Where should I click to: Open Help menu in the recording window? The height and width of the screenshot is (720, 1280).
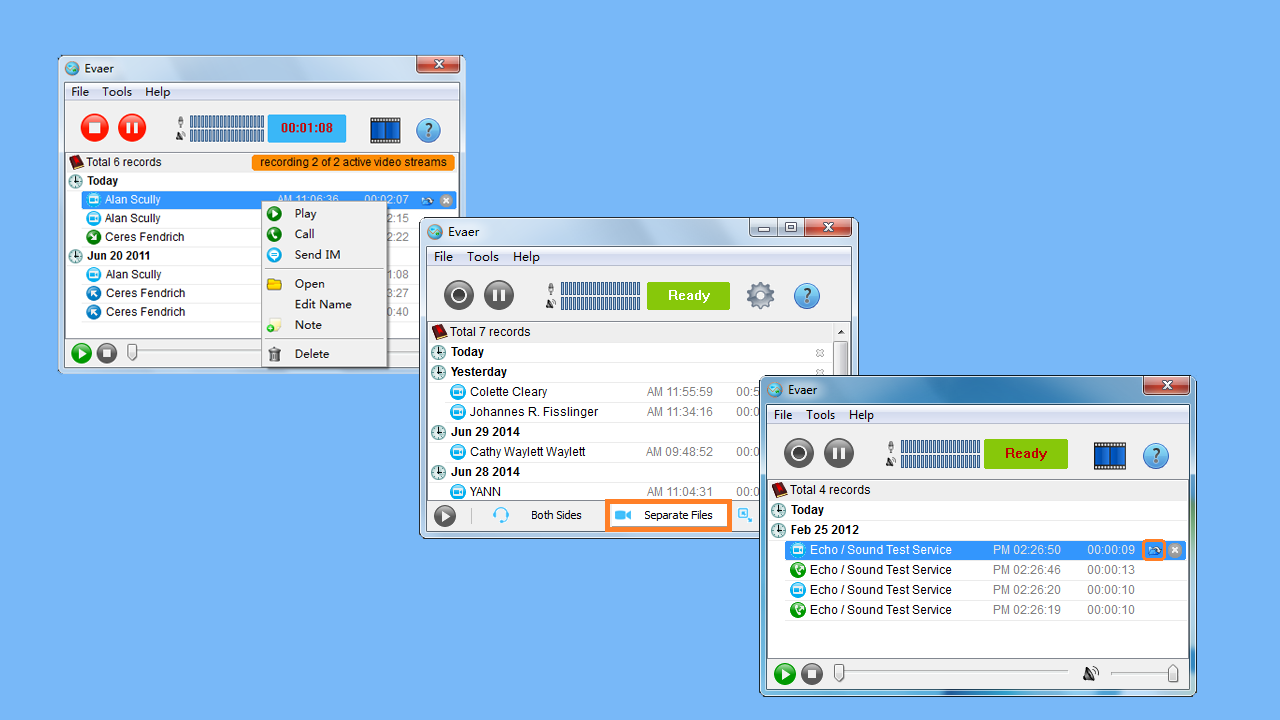[x=158, y=92]
